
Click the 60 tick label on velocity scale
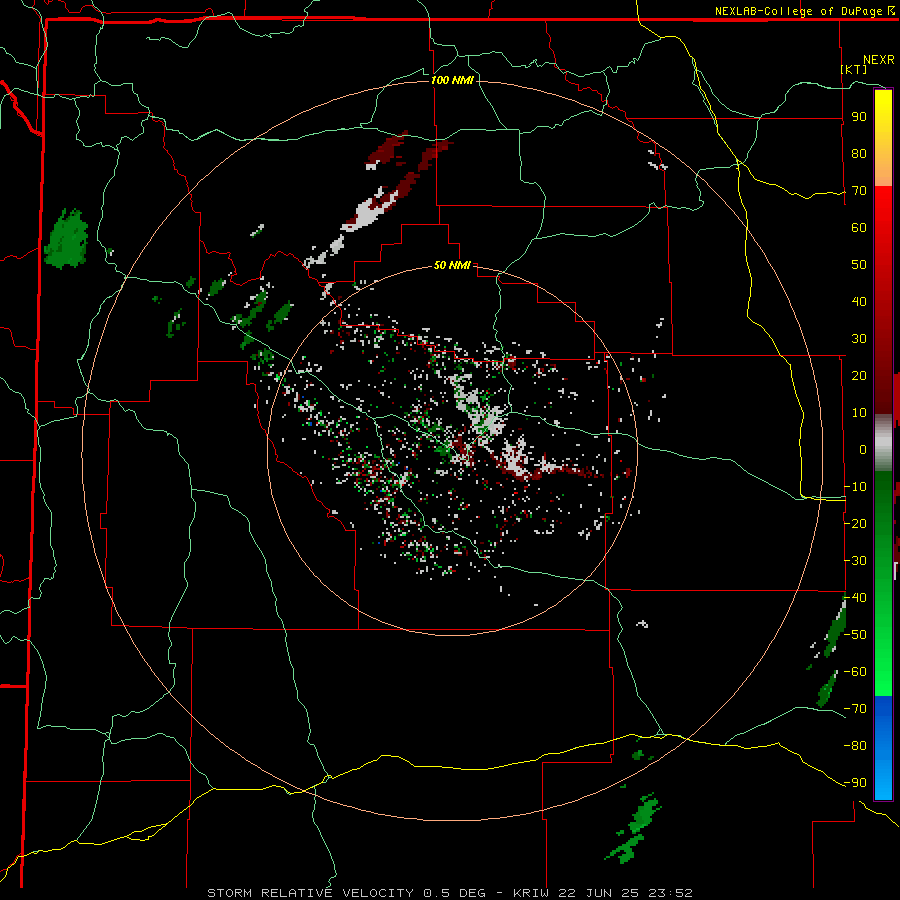[x=859, y=228]
